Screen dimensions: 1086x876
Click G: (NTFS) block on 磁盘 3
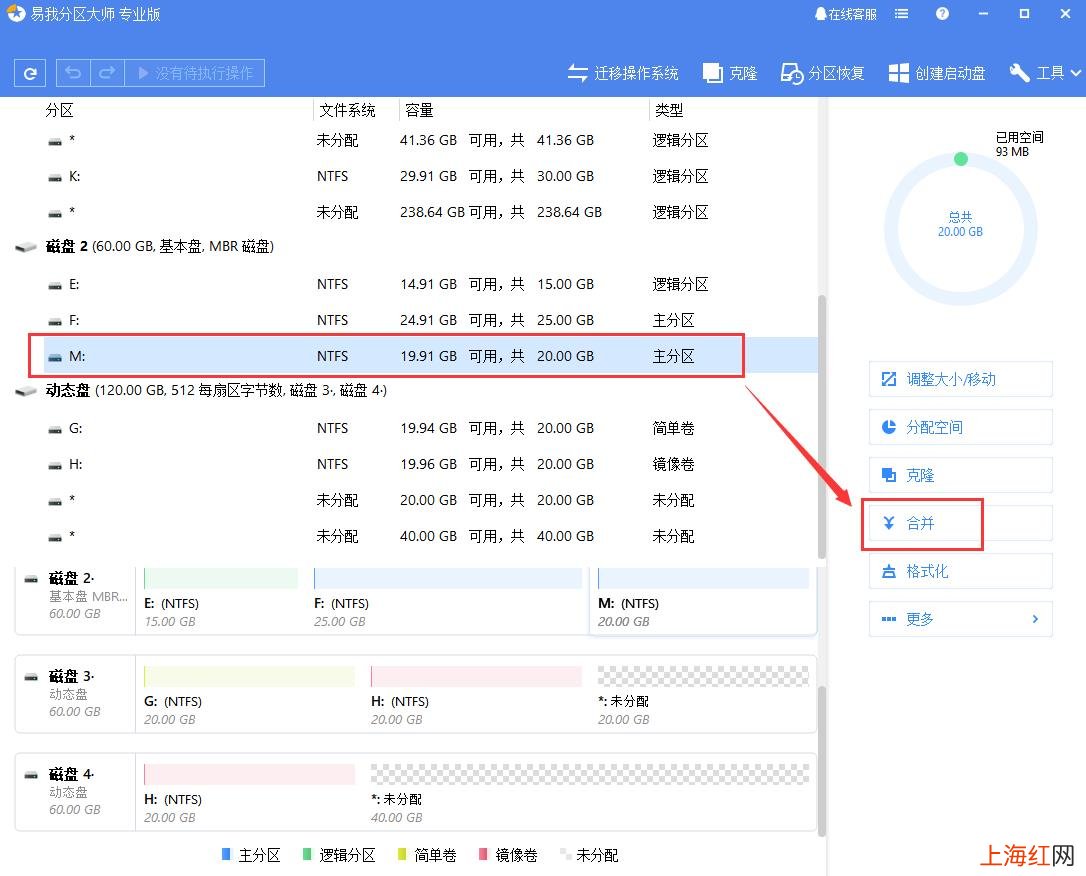[x=249, y=695]
